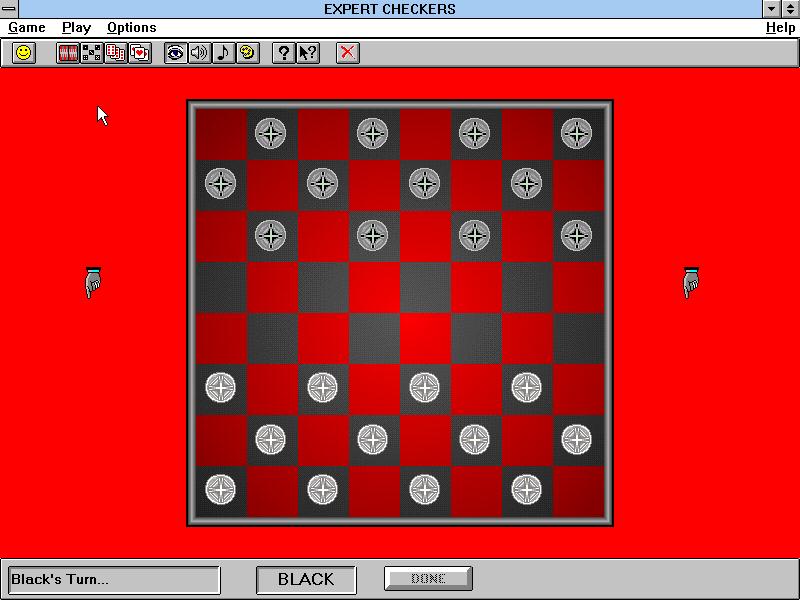Click the restore up-down arrow title button
The height and width of the screenshot is (600, 800).
coord(790,9)
